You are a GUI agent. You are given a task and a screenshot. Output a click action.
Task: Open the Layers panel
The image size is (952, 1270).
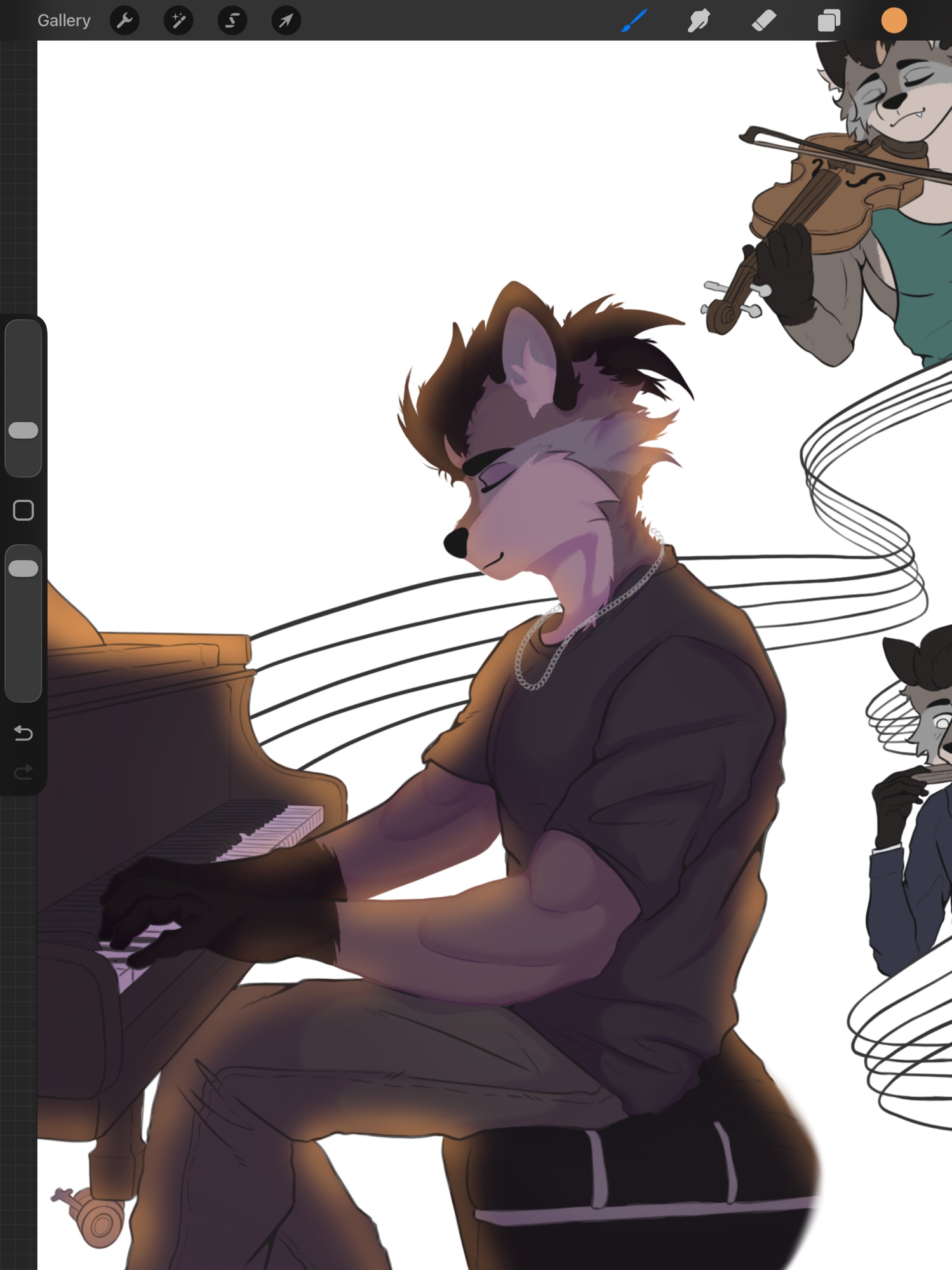pyautogui.click(x=828, y=21)
